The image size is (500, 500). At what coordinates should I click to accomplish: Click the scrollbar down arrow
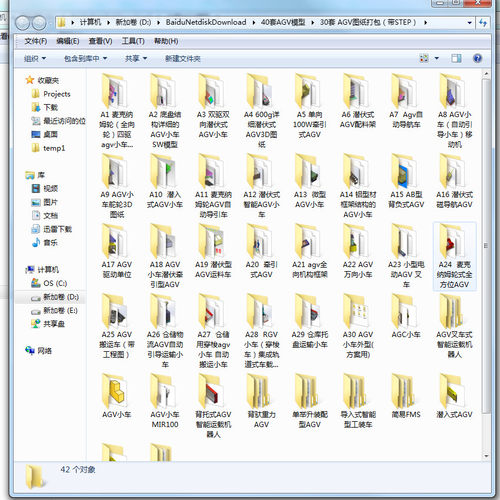coord(486,456)
